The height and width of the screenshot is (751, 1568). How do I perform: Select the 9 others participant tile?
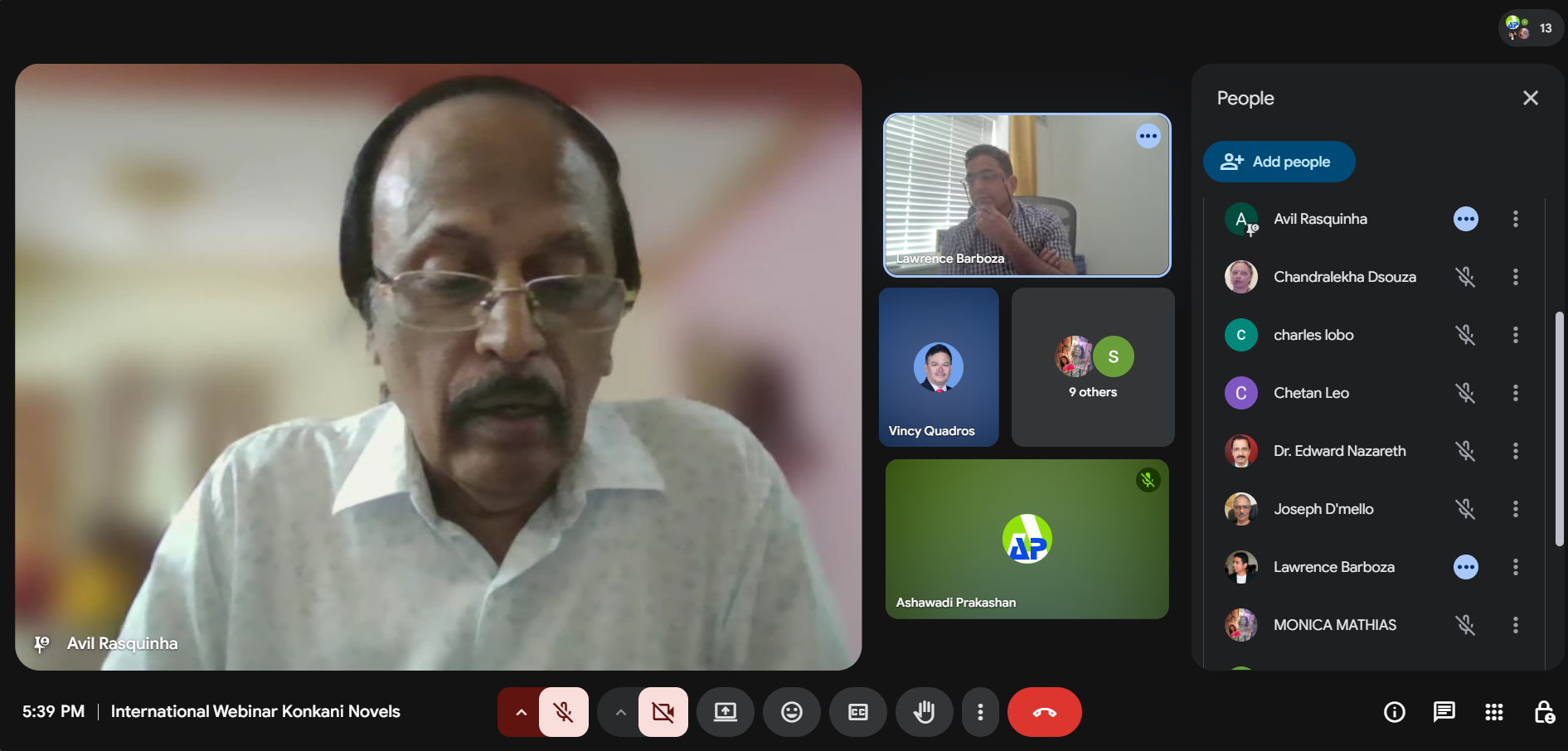[1093, 367]
